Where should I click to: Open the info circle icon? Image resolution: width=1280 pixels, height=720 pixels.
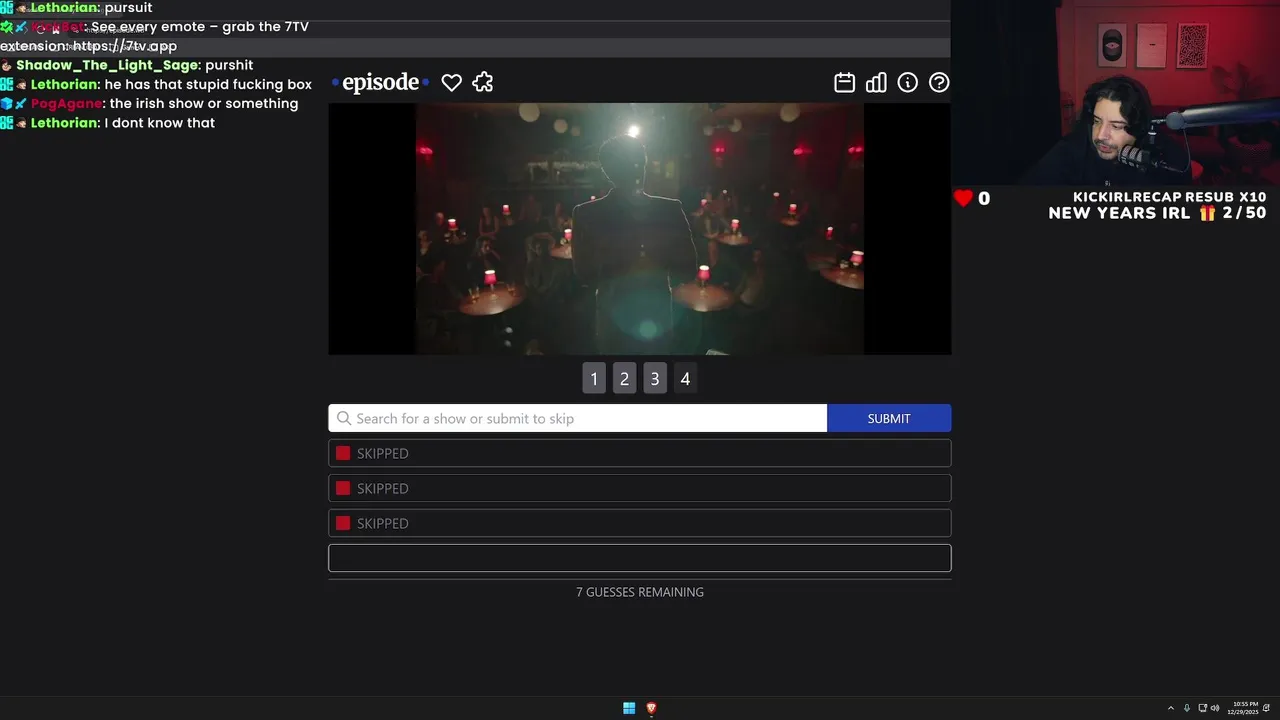(x=908, y=83)
